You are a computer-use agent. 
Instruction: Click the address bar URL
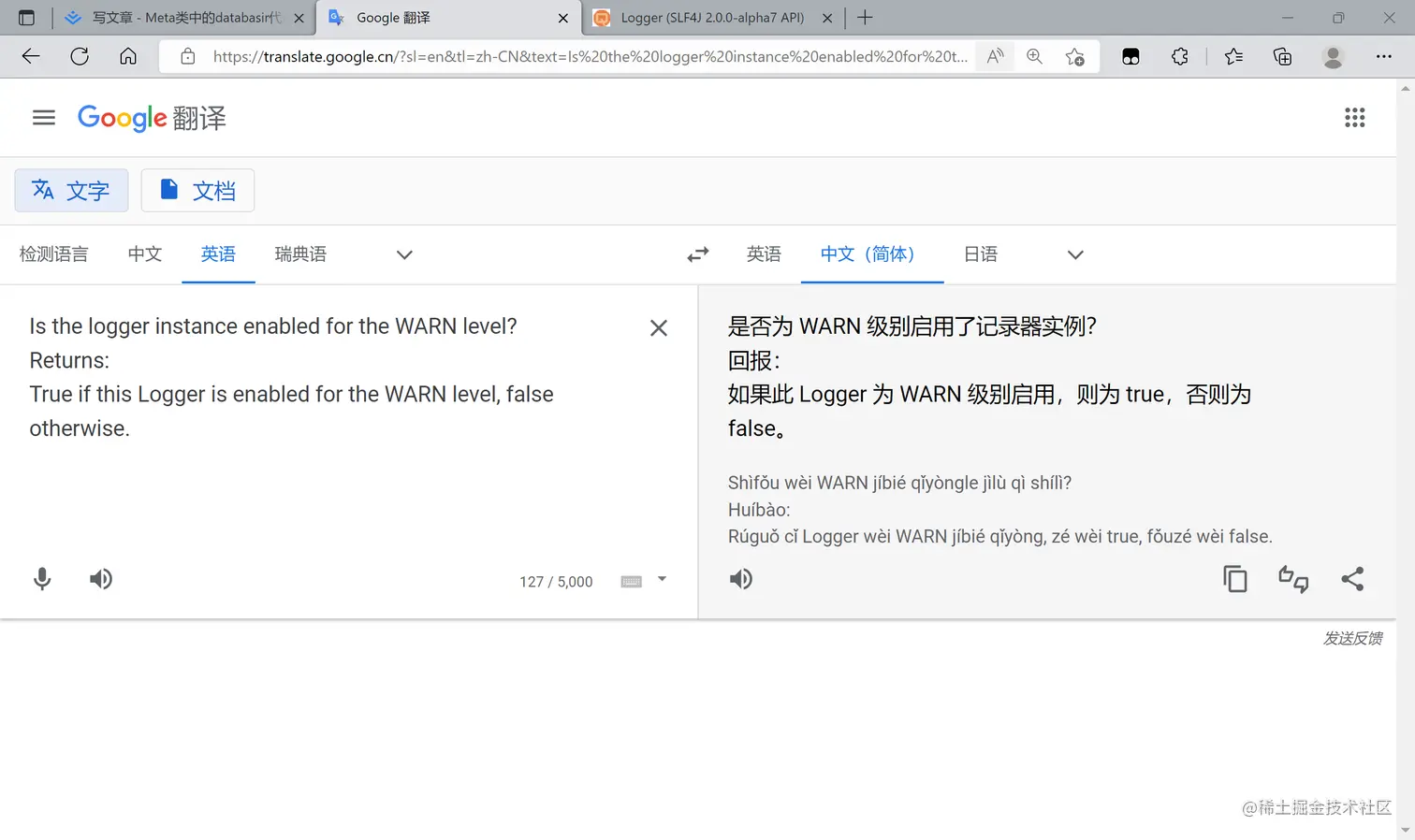click(x=590, y=56)
